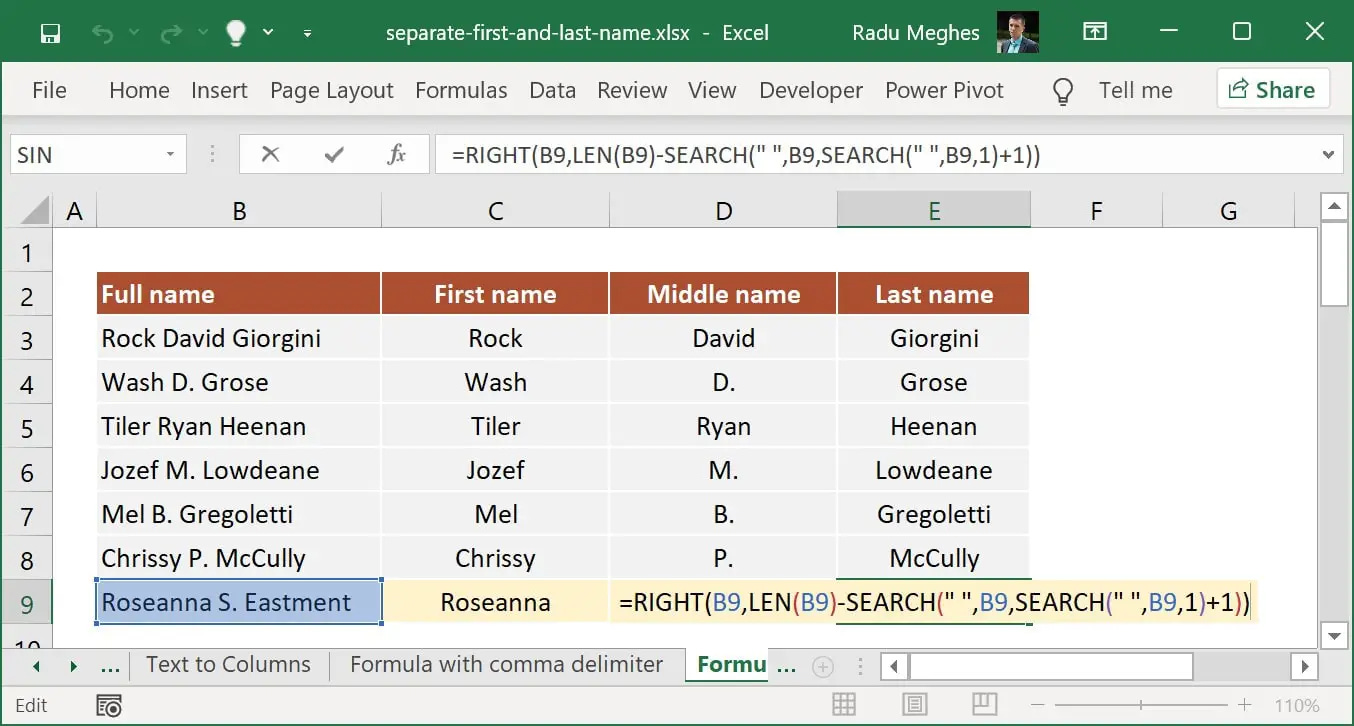Select cell B3 containing Rock David Giorgini
This screenshot has height=726, width=1354.
coord(238,338)
